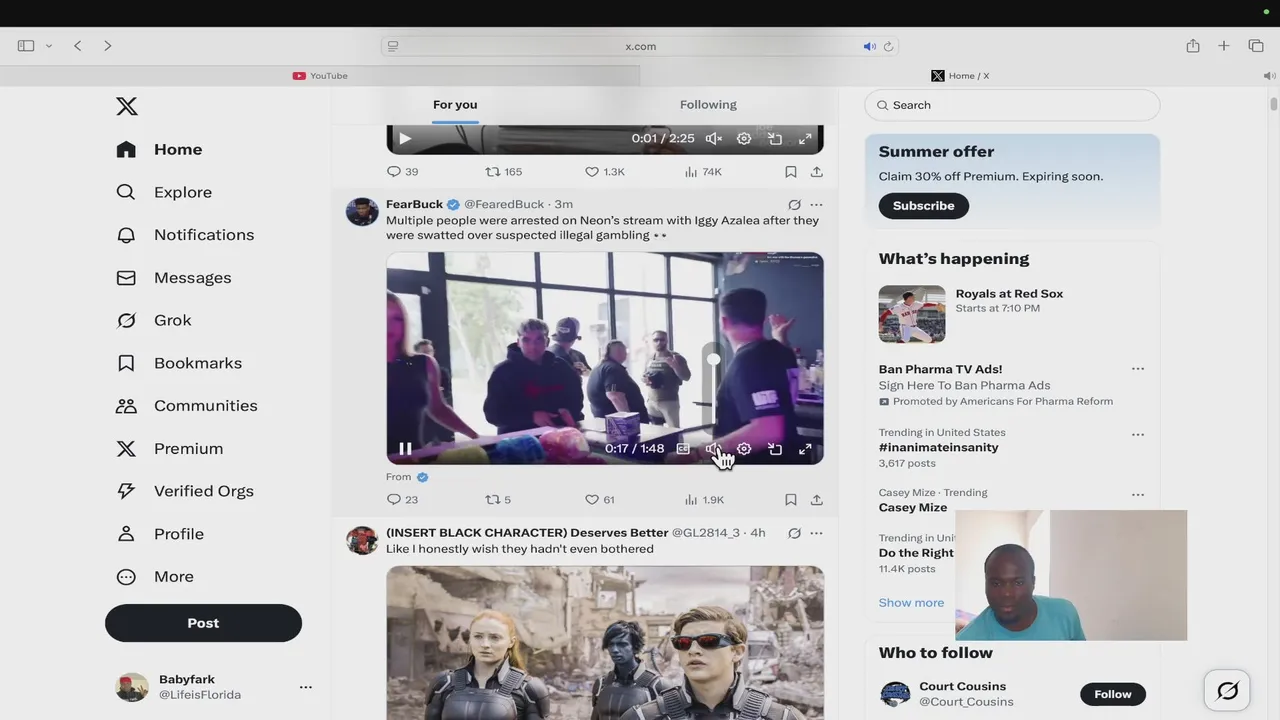Click Show more under What's happening

pos(911,603)
